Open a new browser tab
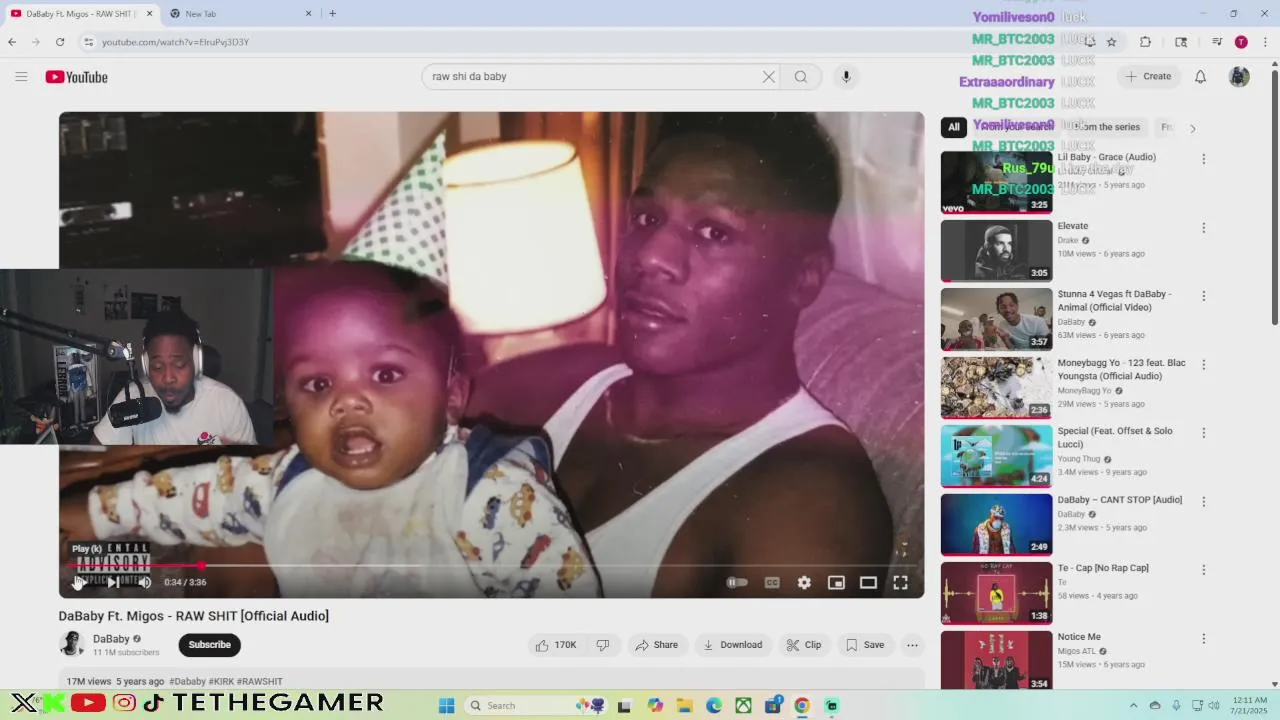This screenshot has height=720, width=1280. pos(333,14)
